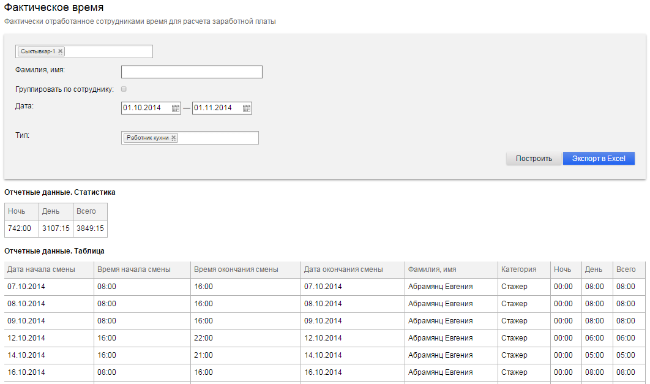
Task: Select Ночь value 00:00 in 09.10.2014 row
Action: click(563, 321)
